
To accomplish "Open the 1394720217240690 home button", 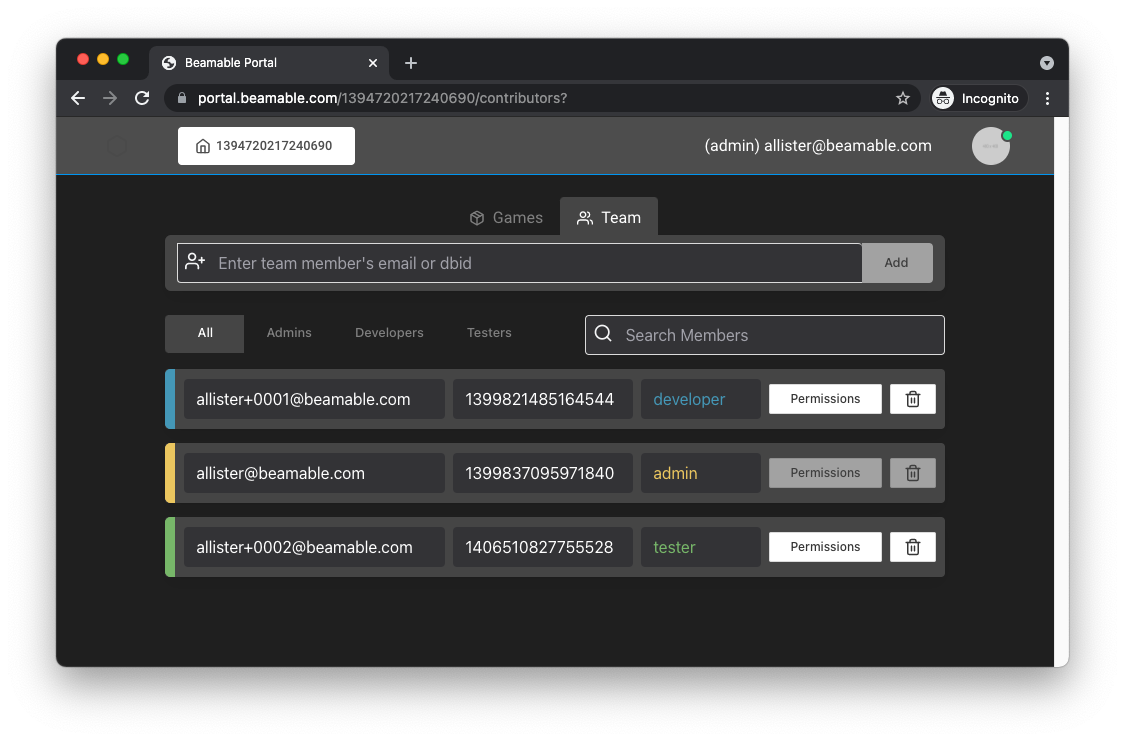I will tap(266, 146).
